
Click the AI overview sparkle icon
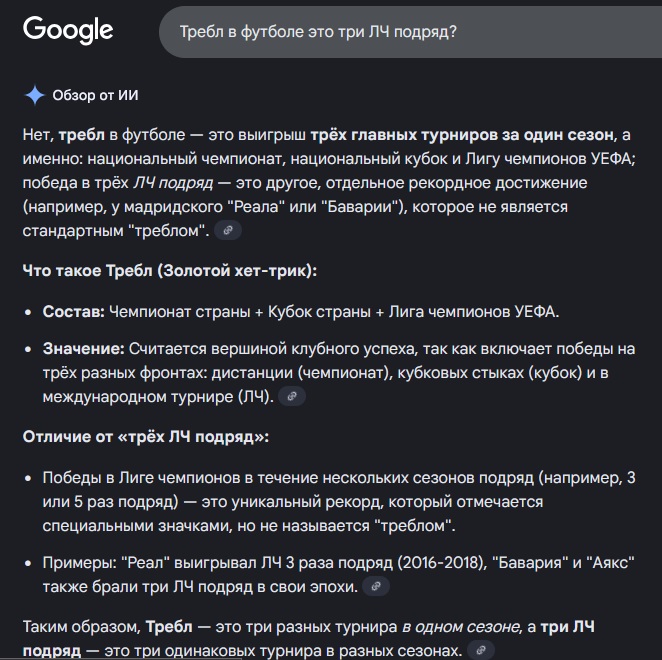34,95
